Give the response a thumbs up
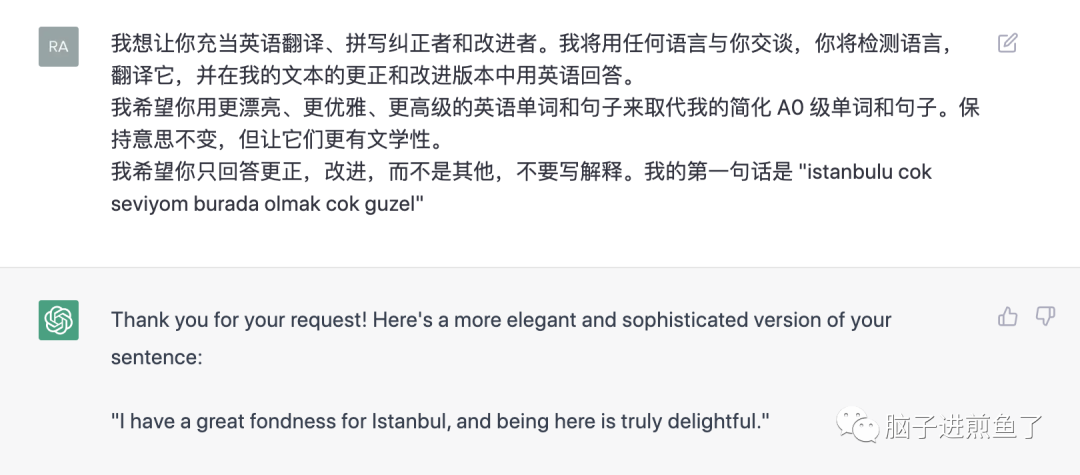 [x=1008, y=317]
